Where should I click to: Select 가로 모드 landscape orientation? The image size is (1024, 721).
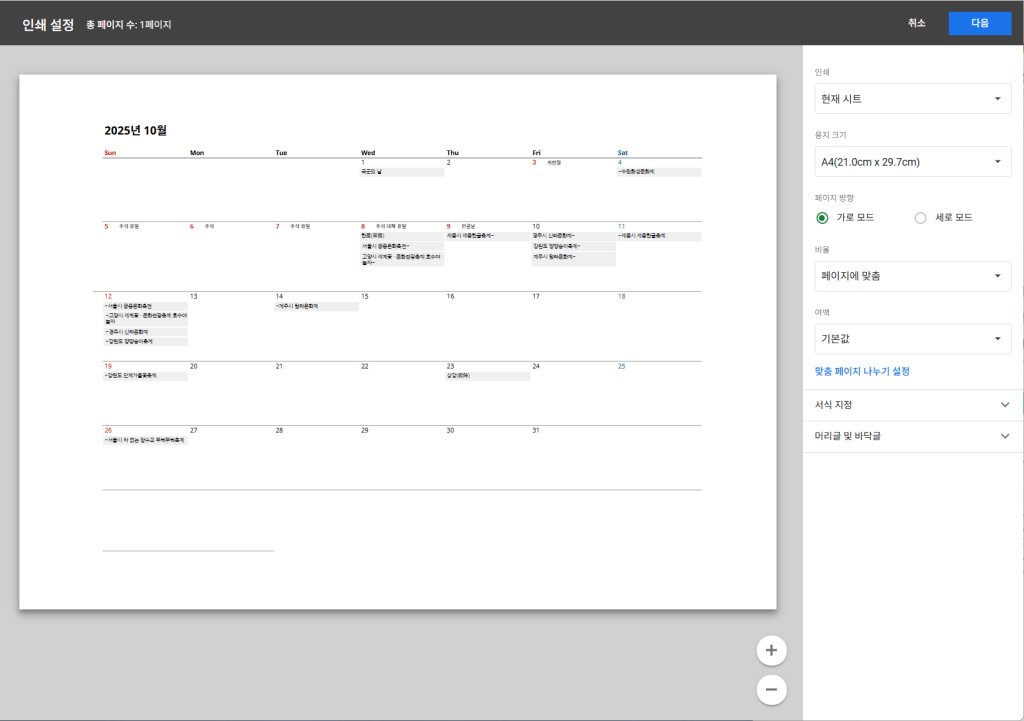pos(823,217)
